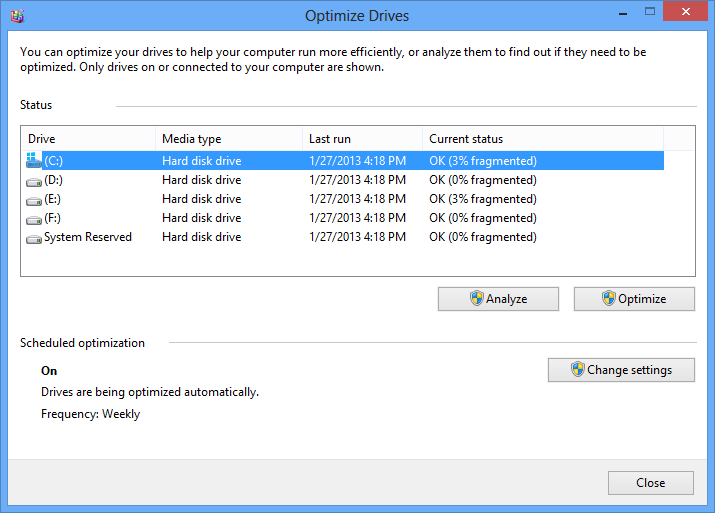
Task: Click the shield icon on Analyze button
Action: pyautogui.click(x=477, y=298)
